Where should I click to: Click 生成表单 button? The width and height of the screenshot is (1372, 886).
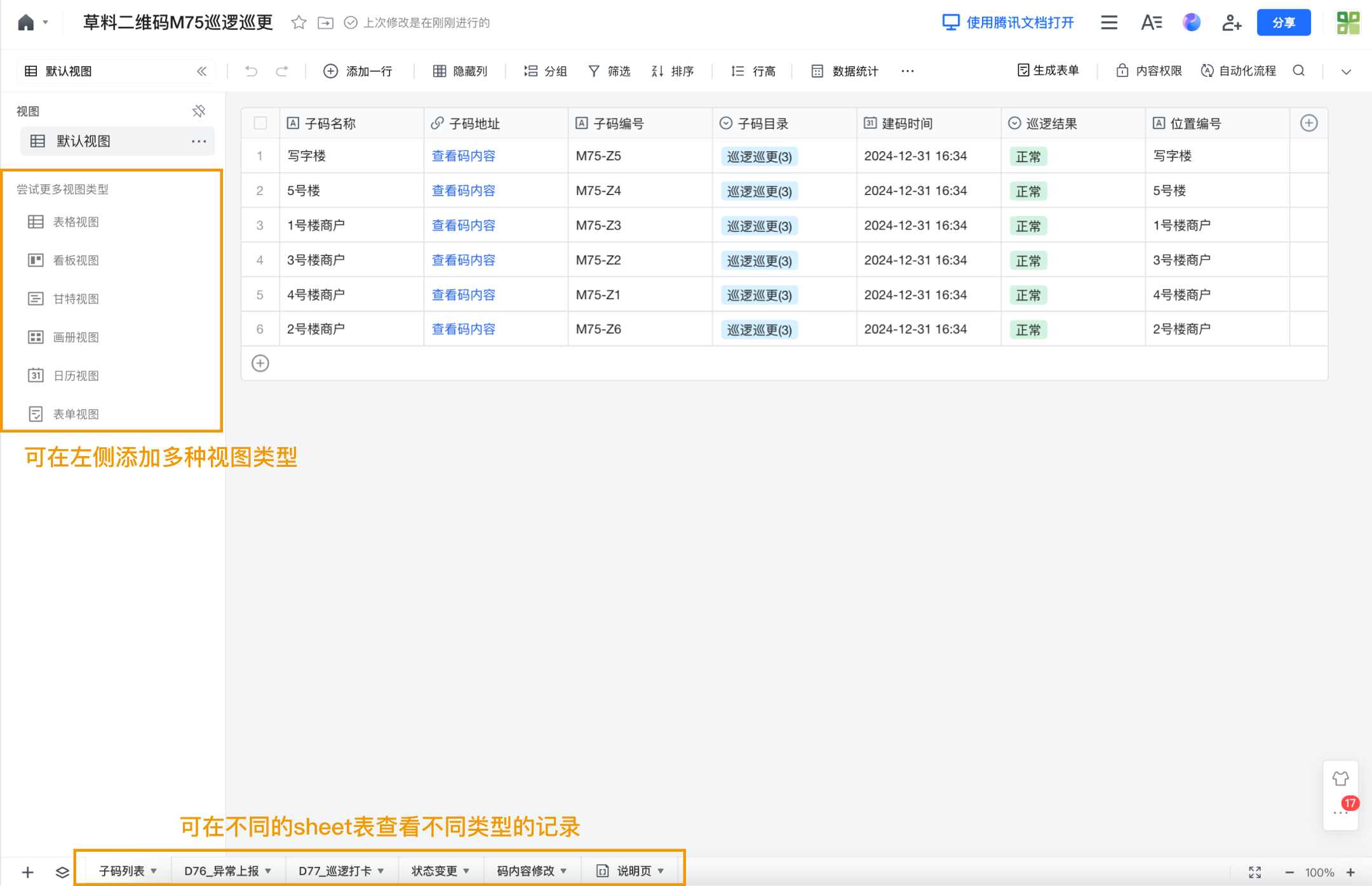pos(1048,70)
